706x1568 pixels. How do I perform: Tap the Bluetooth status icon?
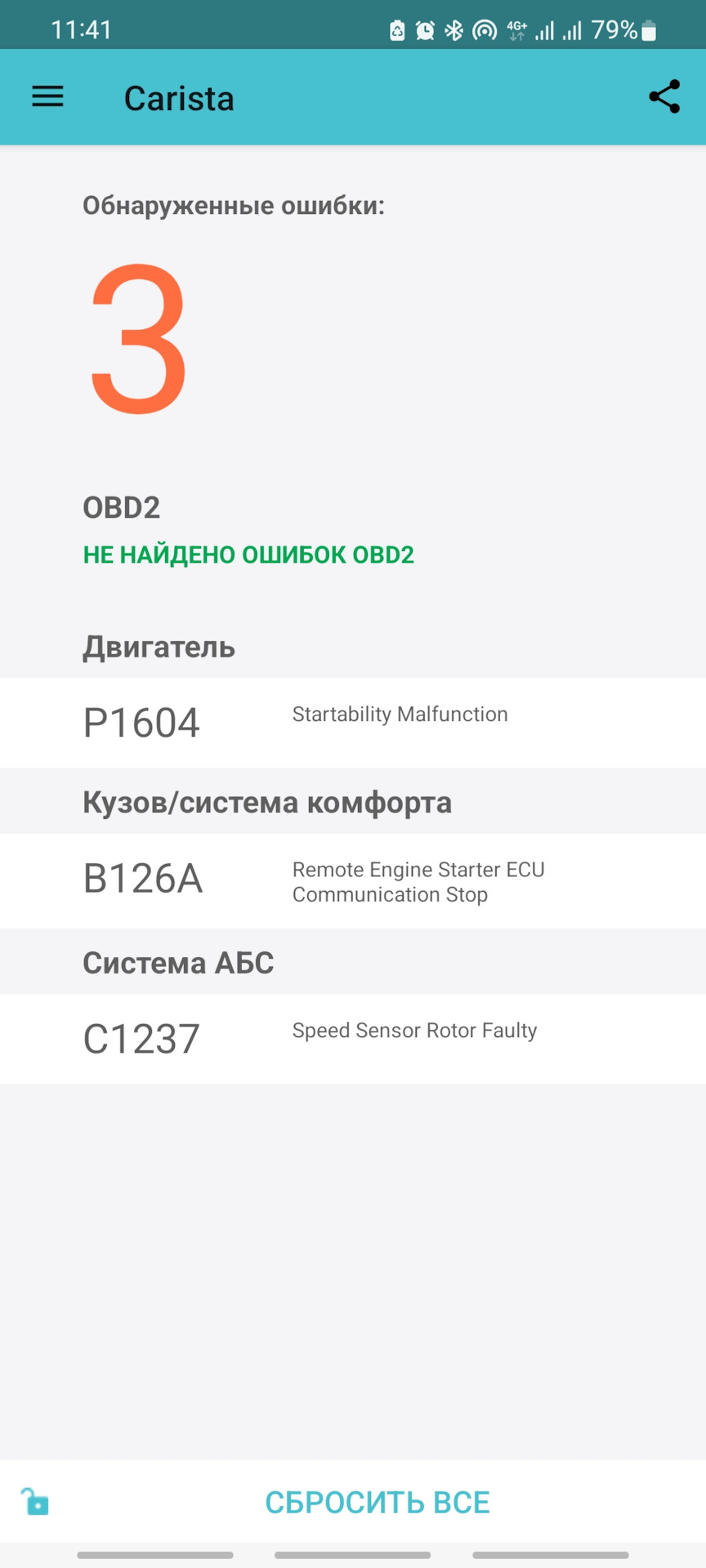click(x=454, y=31)
